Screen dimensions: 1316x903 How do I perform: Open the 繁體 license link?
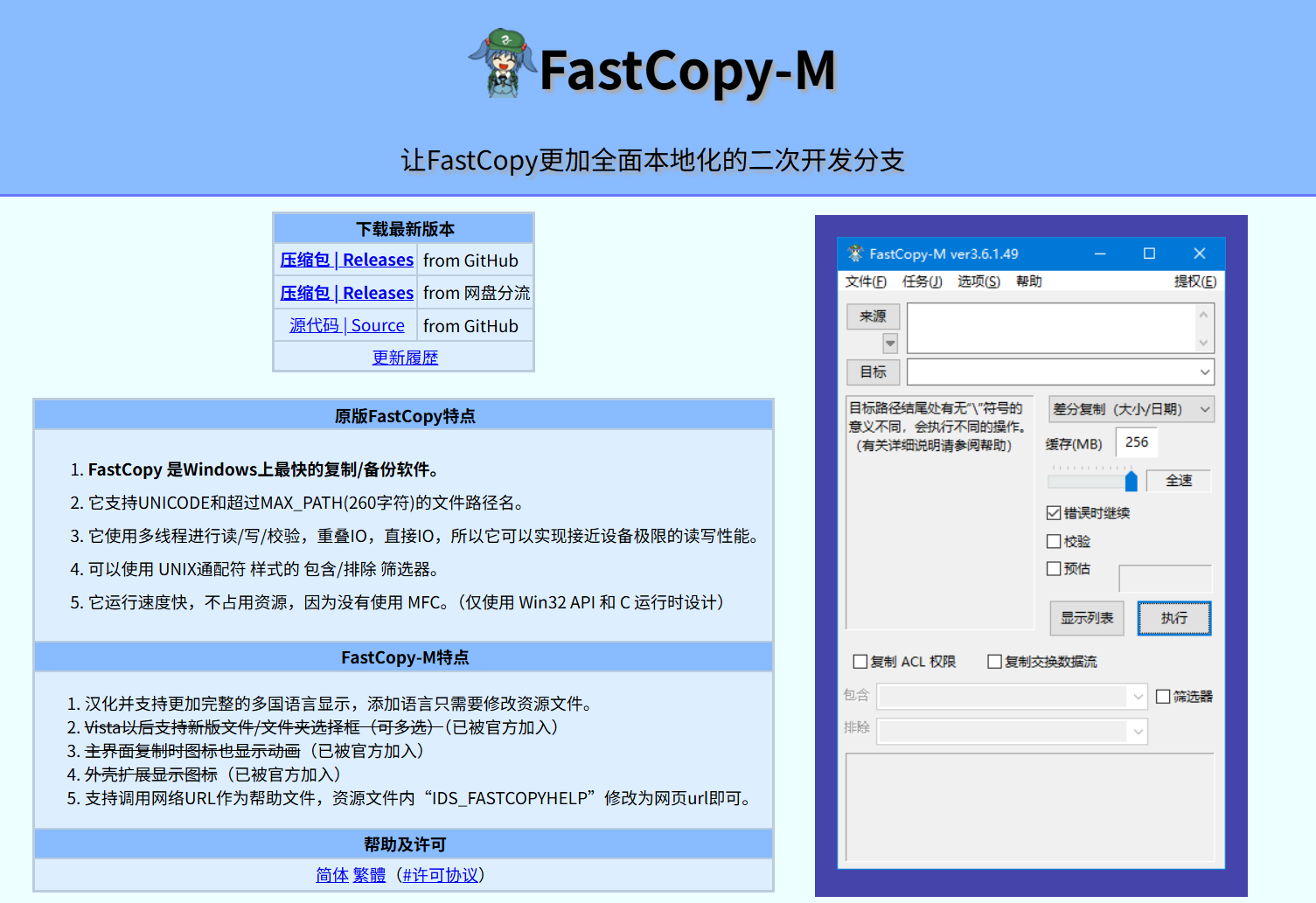pyautogui.click(x=369, y=875)
